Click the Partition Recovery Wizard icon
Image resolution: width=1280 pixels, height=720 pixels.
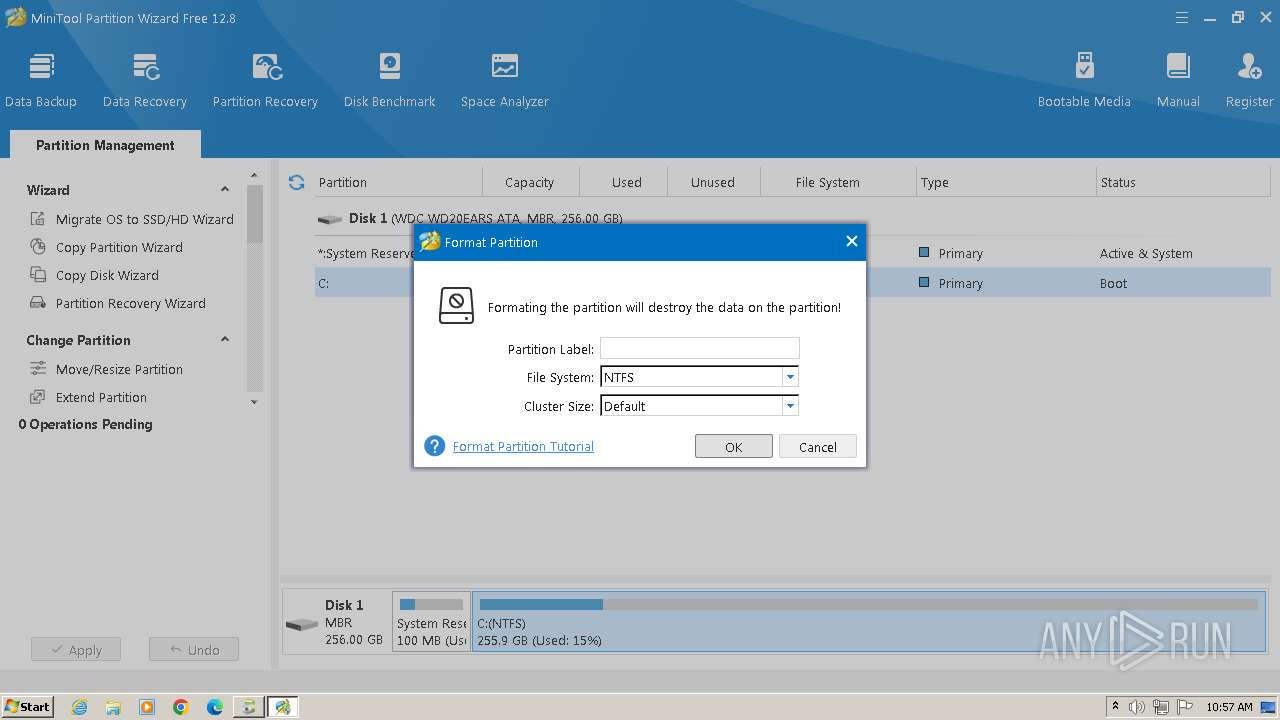(x=38, y=303)
